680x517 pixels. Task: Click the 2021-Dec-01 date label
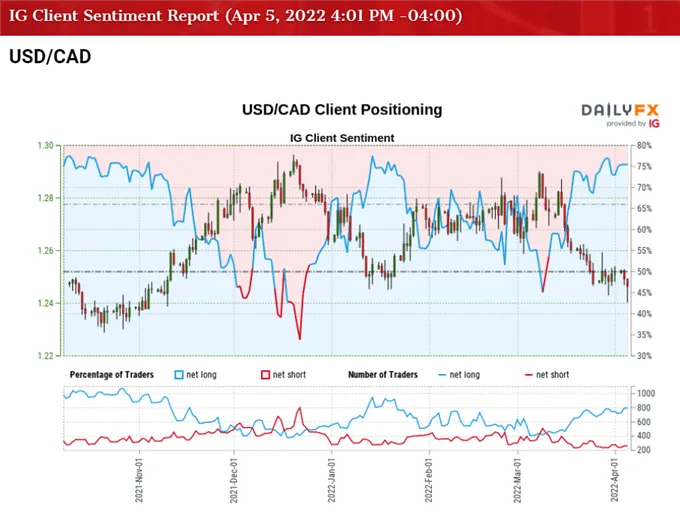[234, 482]
